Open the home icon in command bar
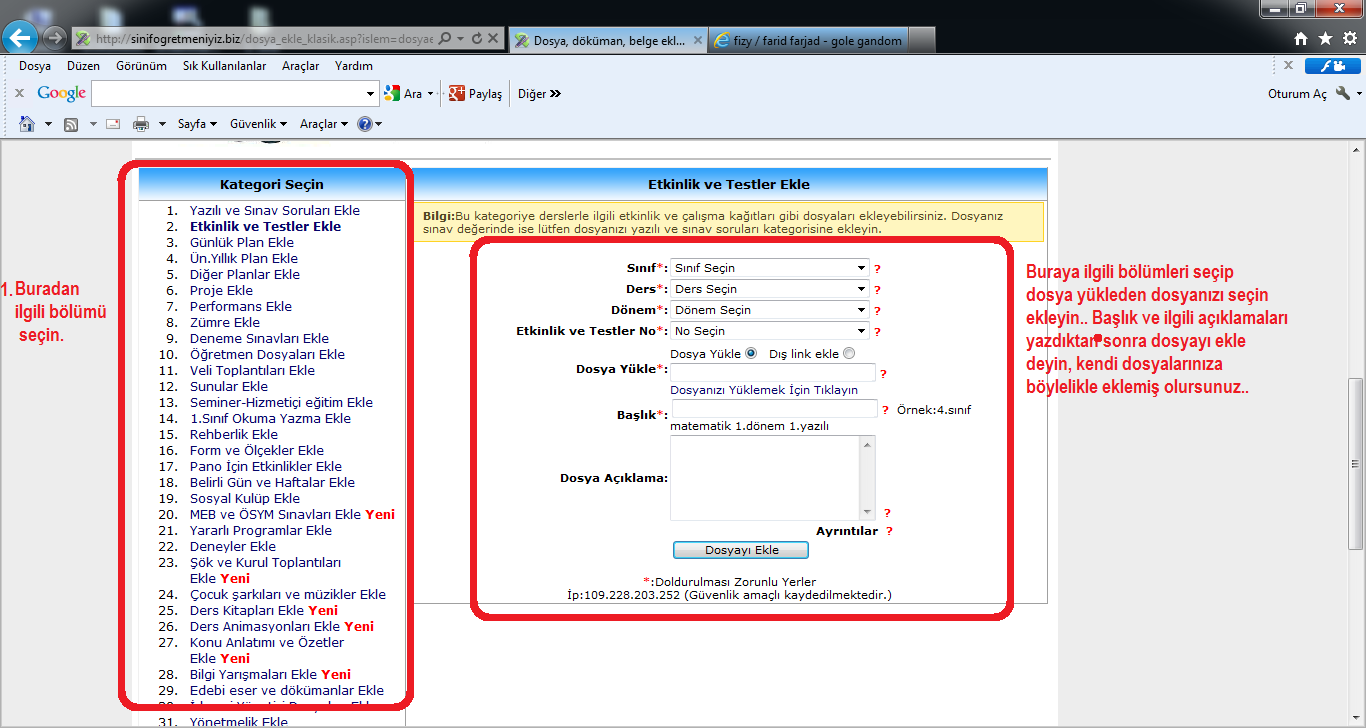Viewport: 1366px width, 728px height. point(27,124)
